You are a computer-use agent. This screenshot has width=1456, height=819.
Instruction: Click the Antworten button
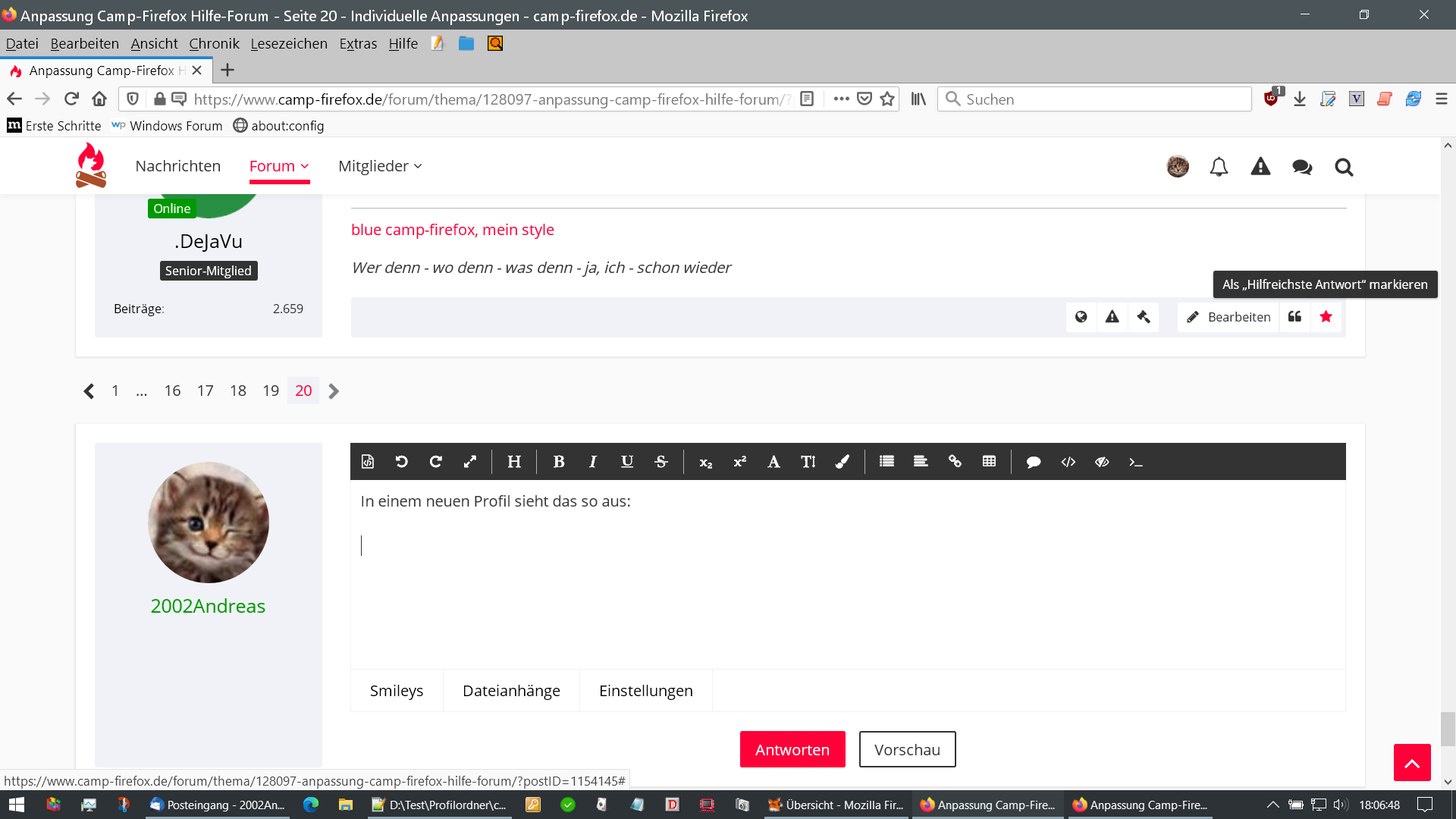click(x=792, y=749)
